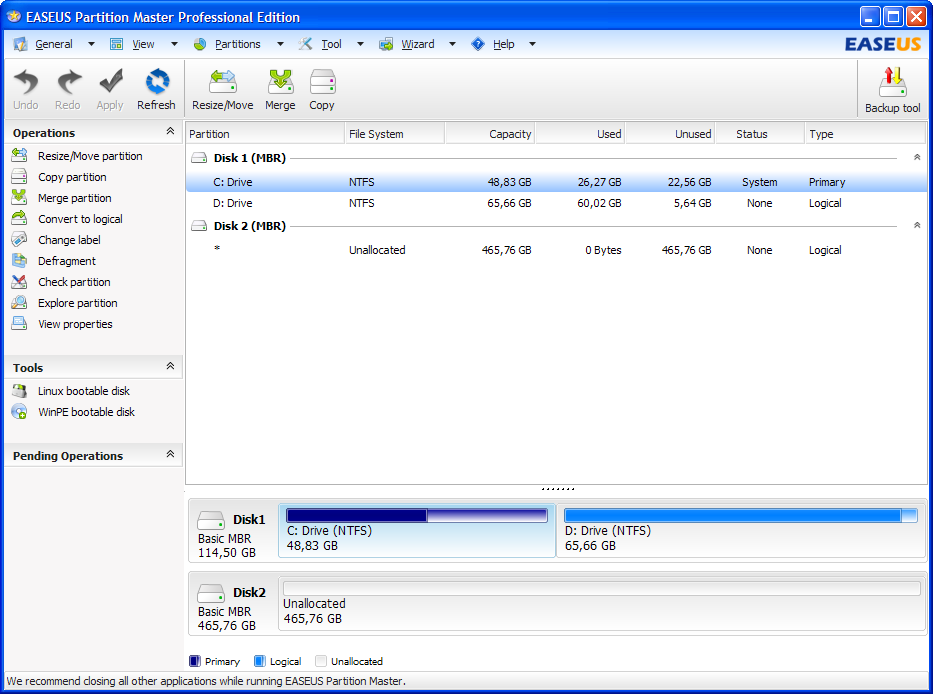Click the Disk 1 (MBR) drive icon in list
Viewport: 933px width, 694px height.
point(199,158)
